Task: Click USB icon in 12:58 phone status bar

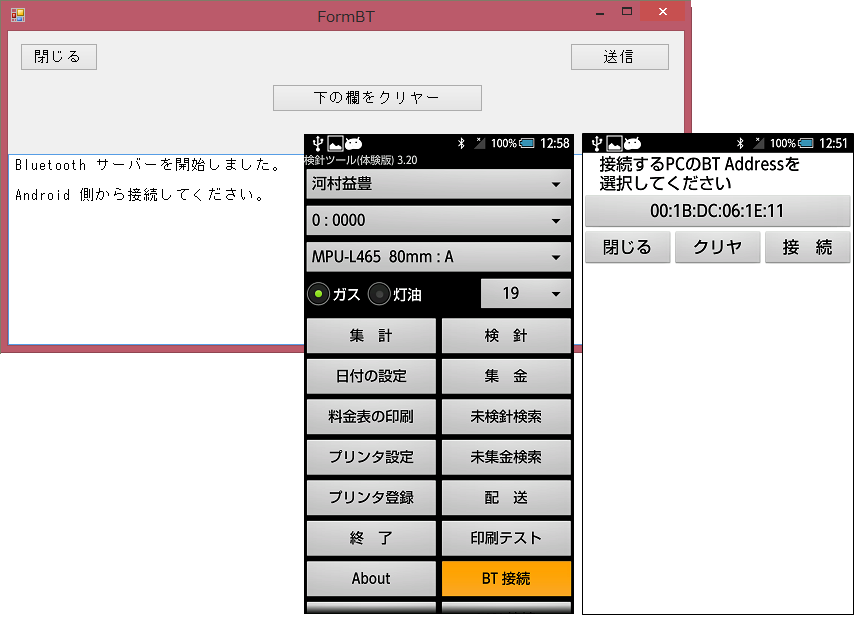Action: (317, 144)
